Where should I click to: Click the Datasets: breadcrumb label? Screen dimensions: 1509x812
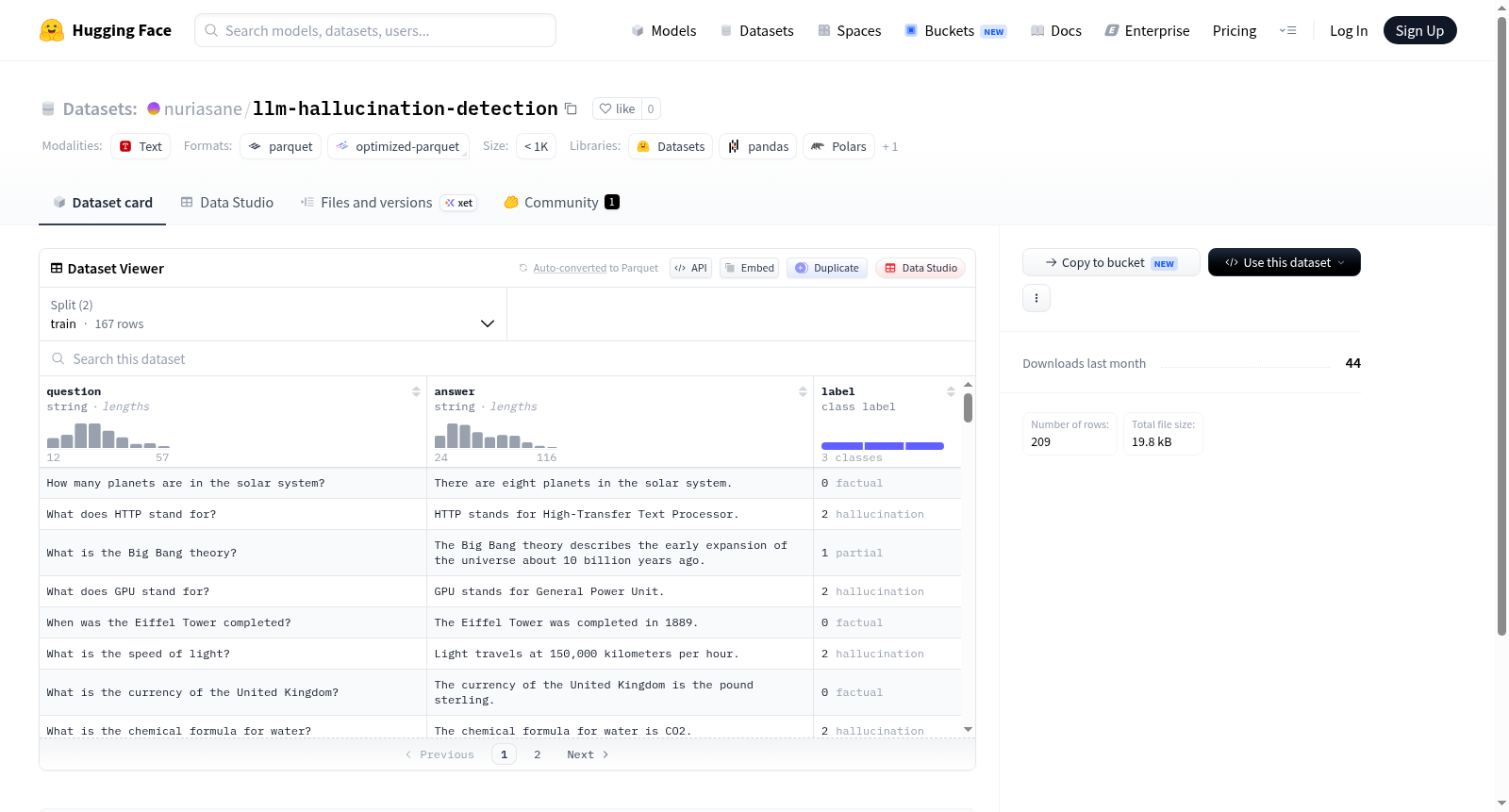click(x=100, y=108)
